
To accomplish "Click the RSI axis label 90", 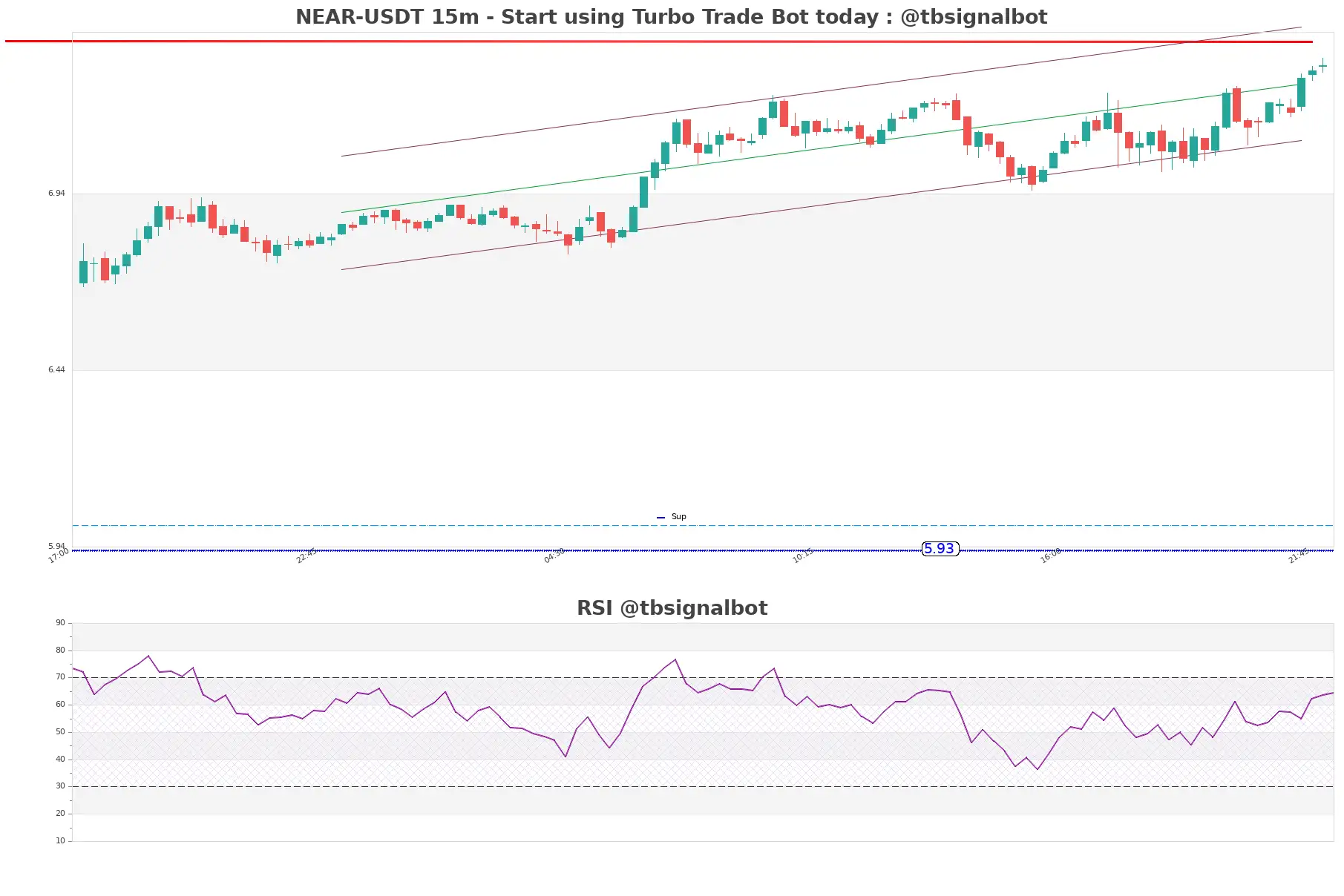I will click(x=60, y=622).
